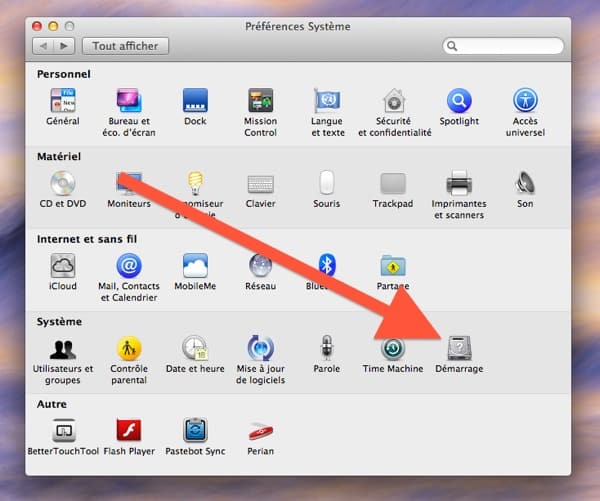Open Langue et texte preferences
Screen dimensions: 600x501
point(327,100)
